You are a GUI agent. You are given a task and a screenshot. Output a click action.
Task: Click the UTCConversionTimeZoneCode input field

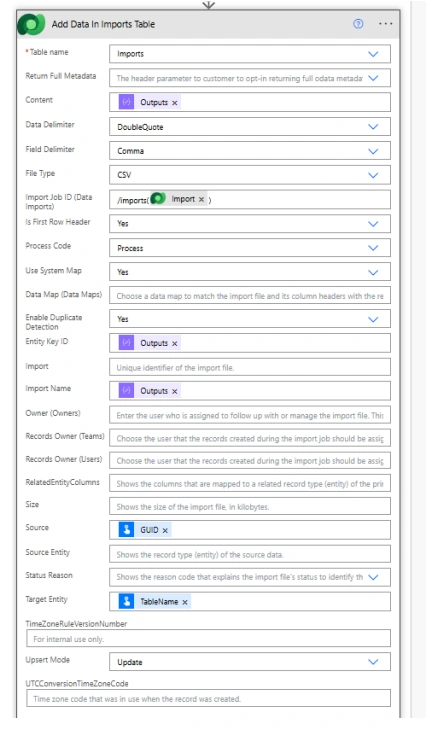[209, 698]
